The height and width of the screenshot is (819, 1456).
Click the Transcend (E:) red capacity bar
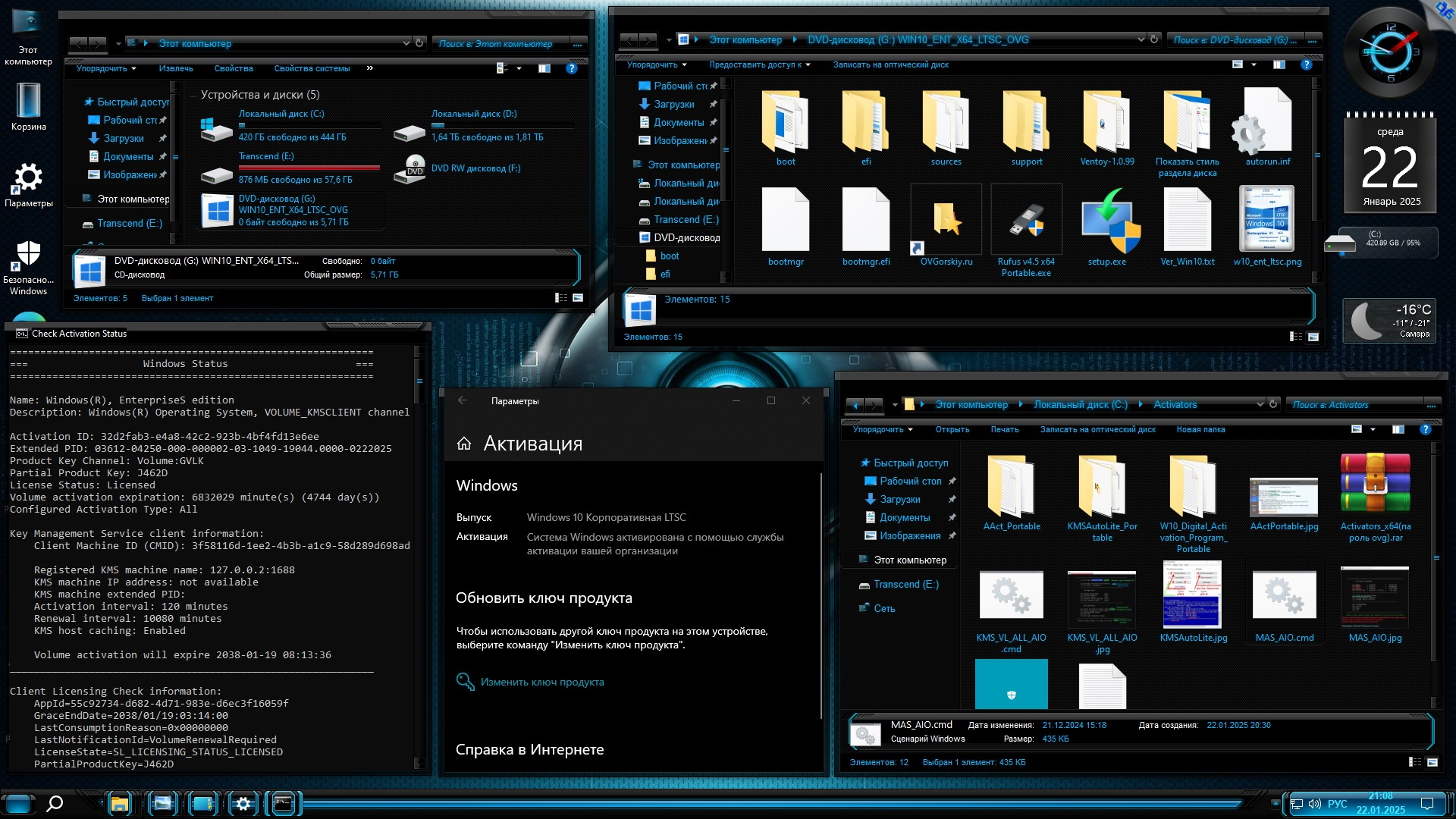pyautogui.click(x=309, y=168)
